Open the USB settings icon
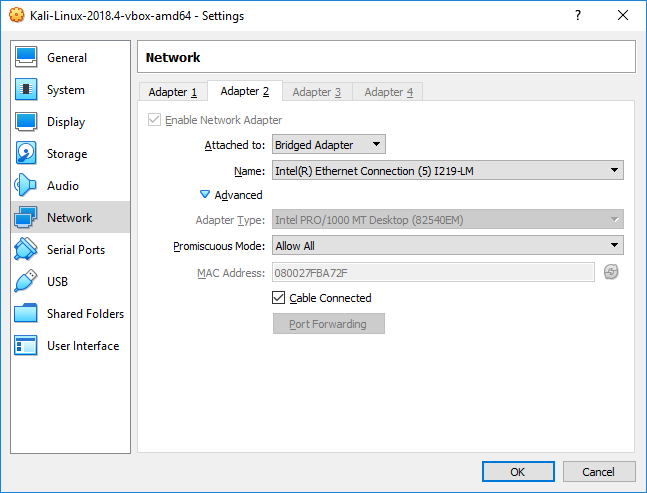 27,282
